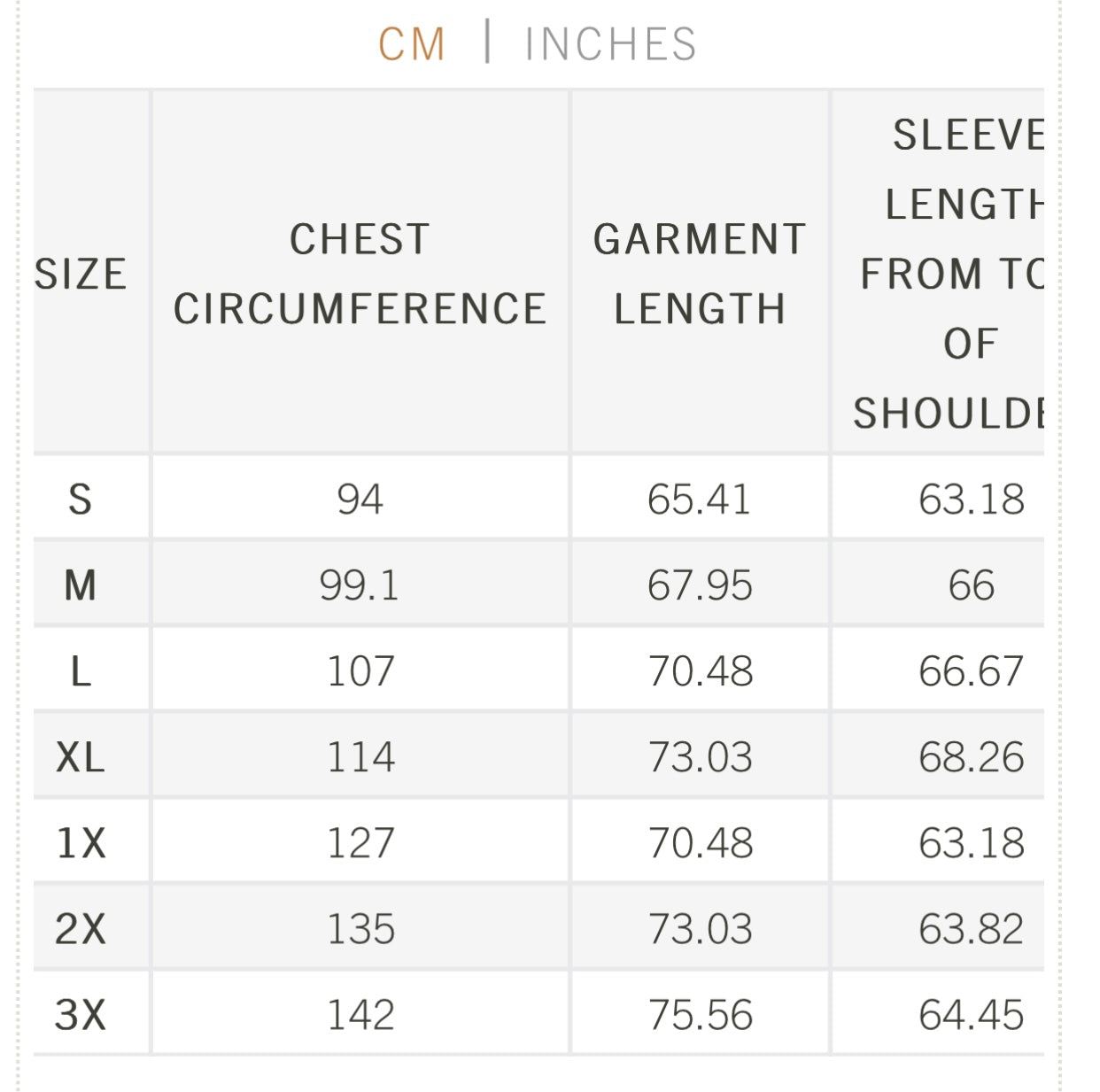The image size is (1100, 1092).
Task: Click the 68.26 sleeve length cell
Action: (971, 756)
